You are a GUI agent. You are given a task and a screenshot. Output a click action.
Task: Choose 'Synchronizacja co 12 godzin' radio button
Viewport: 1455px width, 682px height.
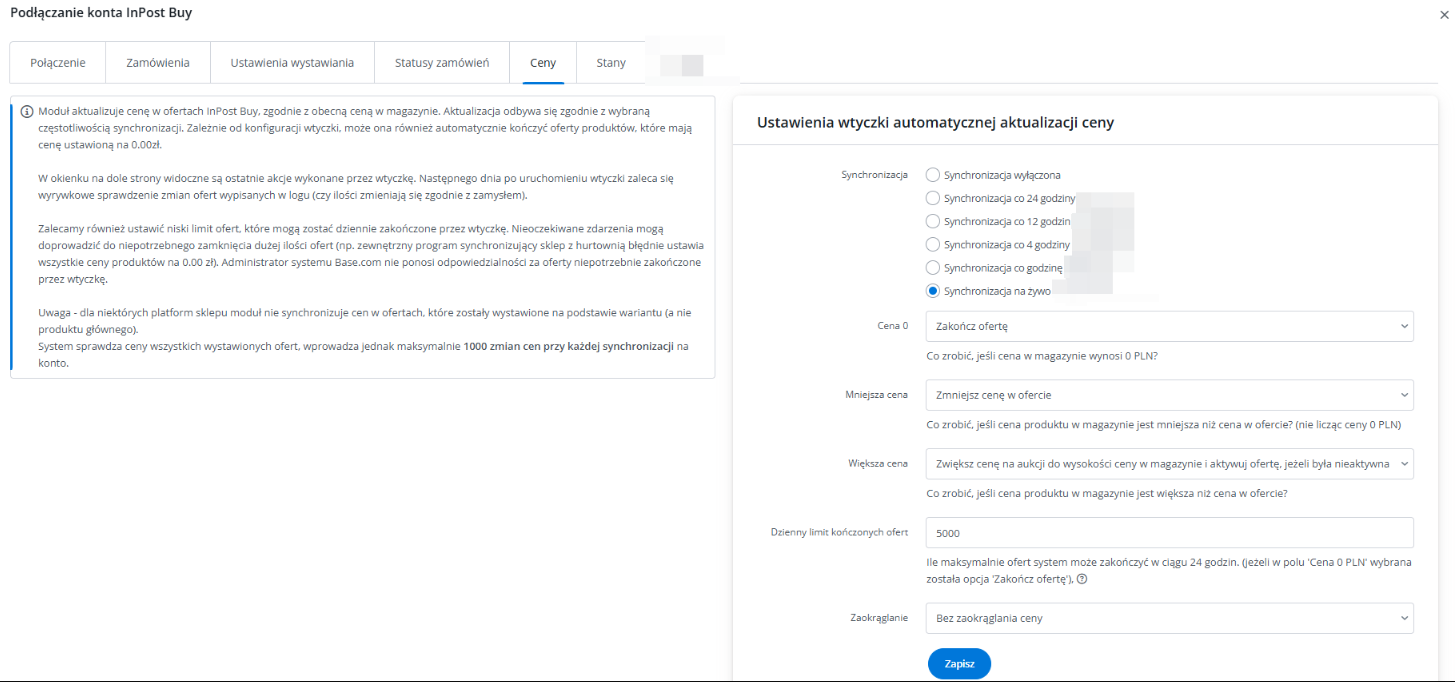933,221
